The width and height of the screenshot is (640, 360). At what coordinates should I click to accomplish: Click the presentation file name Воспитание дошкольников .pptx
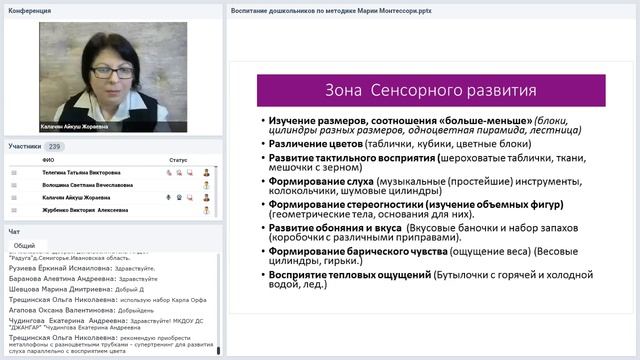pos(331,11)
